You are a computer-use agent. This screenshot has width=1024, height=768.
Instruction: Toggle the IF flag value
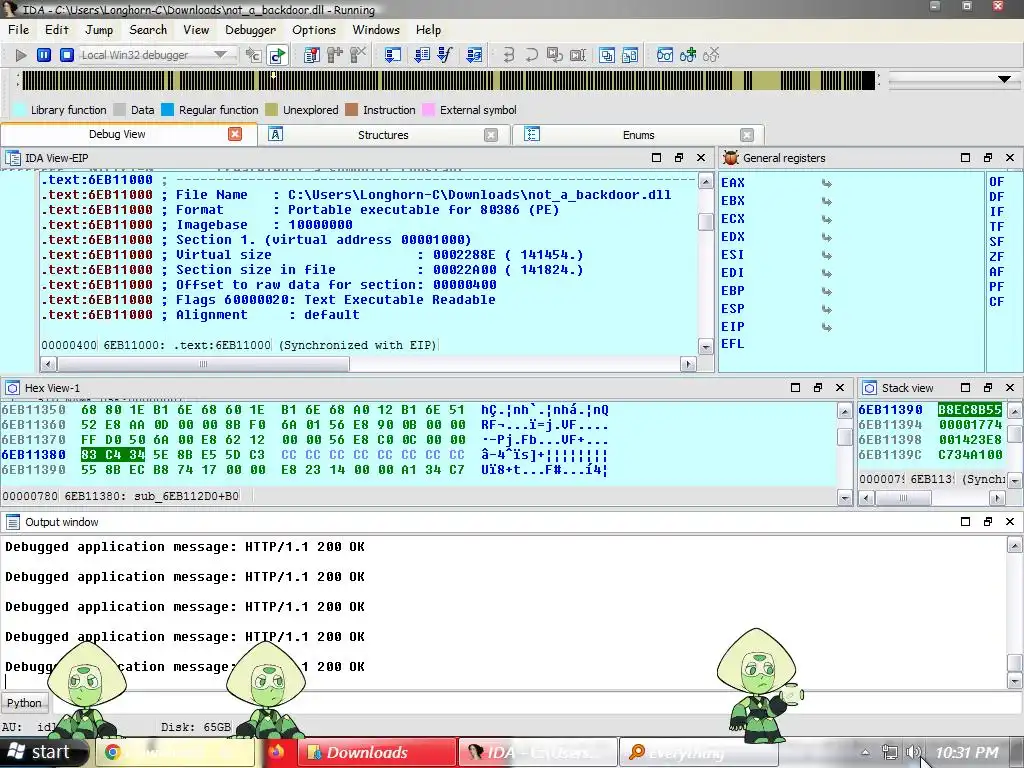[997, 212]
